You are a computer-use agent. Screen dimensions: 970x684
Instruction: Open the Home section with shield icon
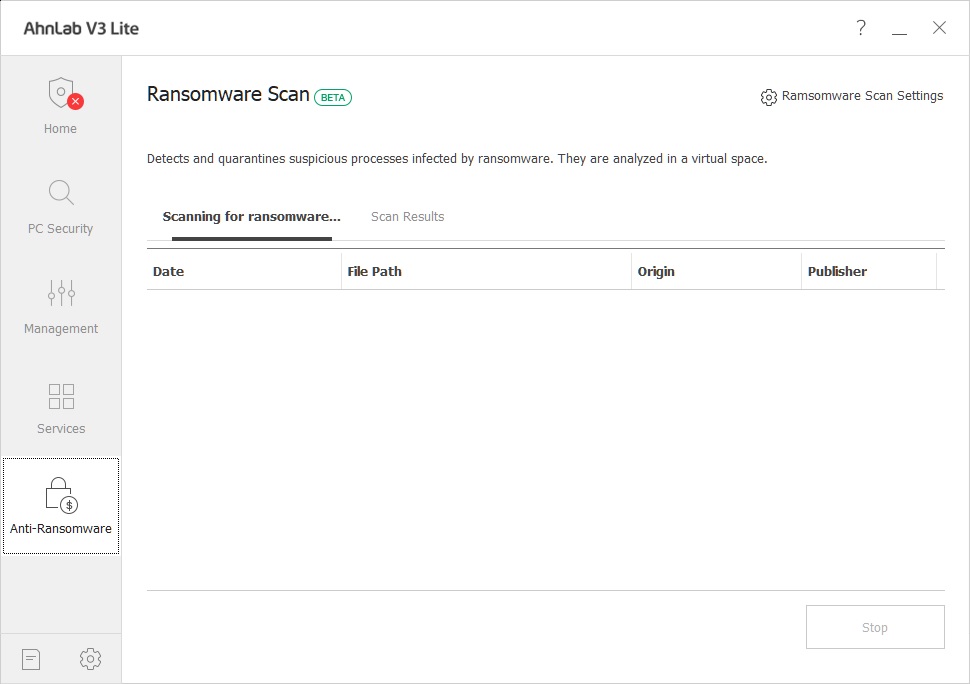[x=61, y=105]
